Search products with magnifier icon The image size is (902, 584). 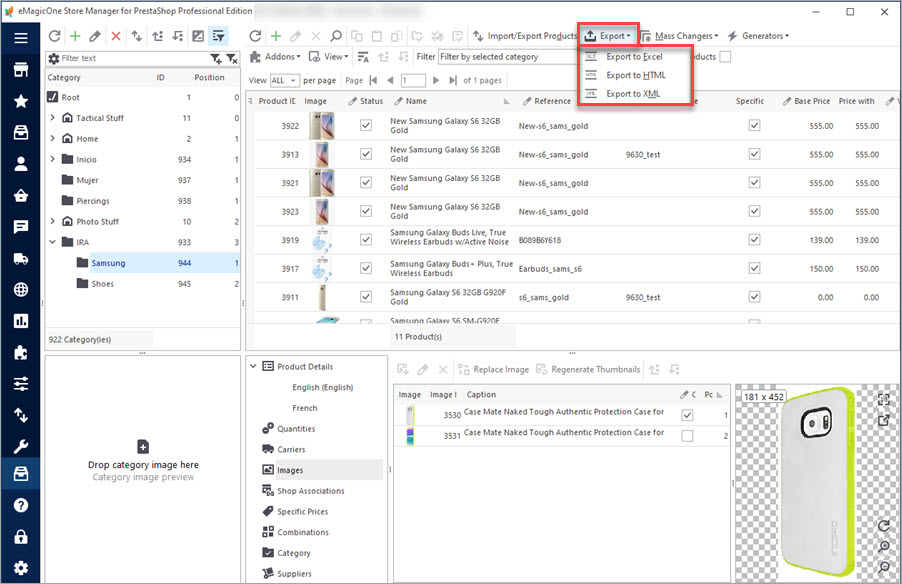point(336,36)
